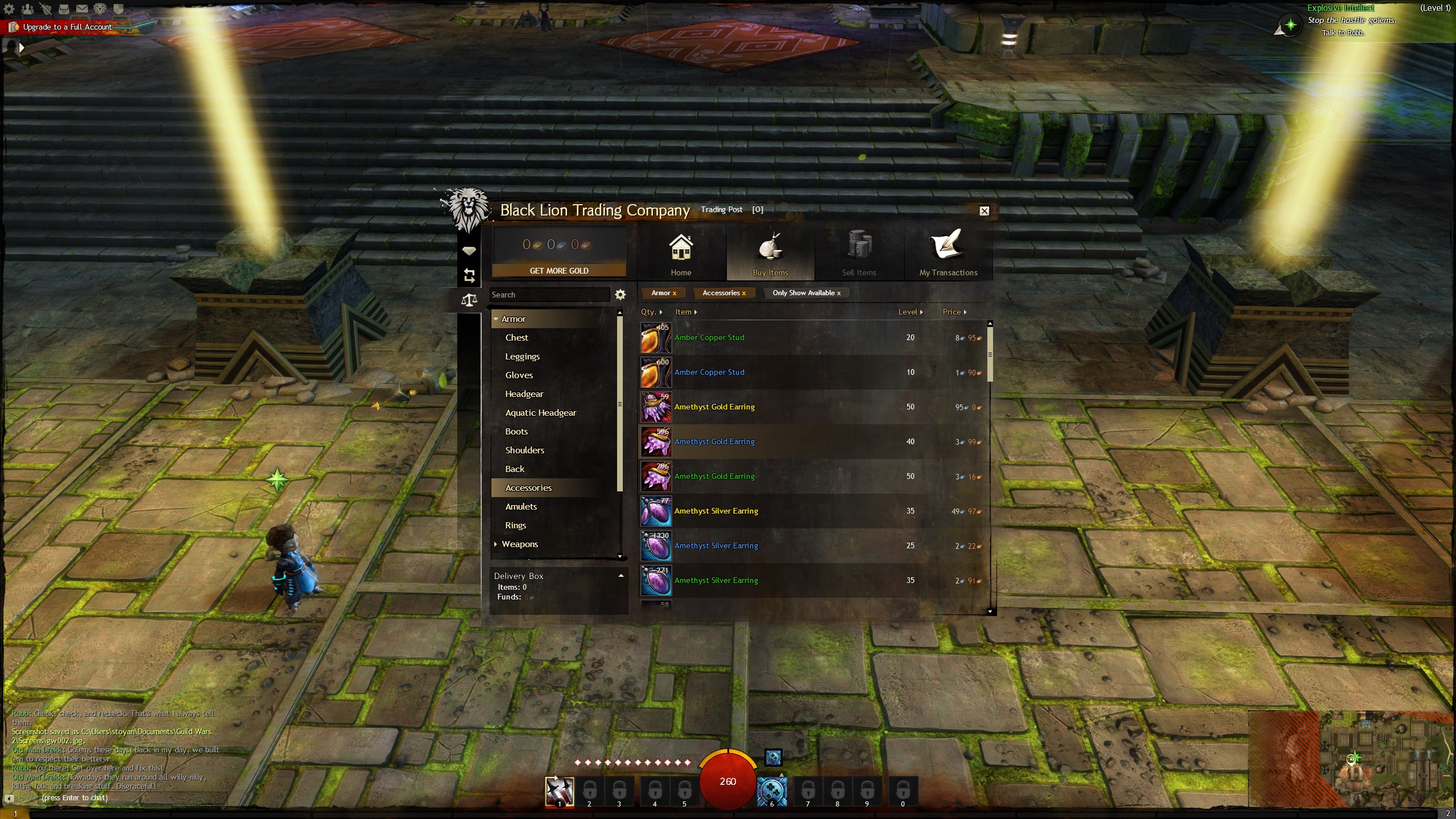Remove the Armor filter tag

675,293
